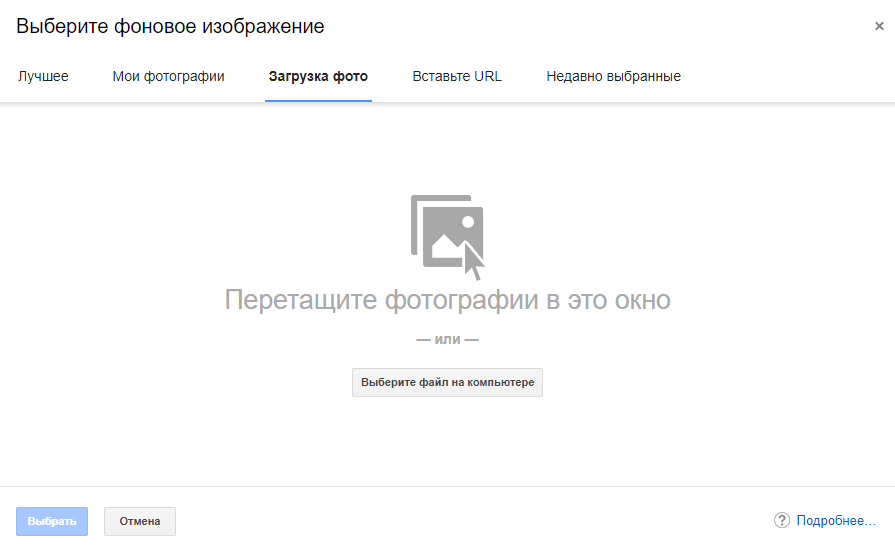This screenshot has height=553, width=895.
Task: Switch to the Мои фотографии tab
Action: [168, 76]
